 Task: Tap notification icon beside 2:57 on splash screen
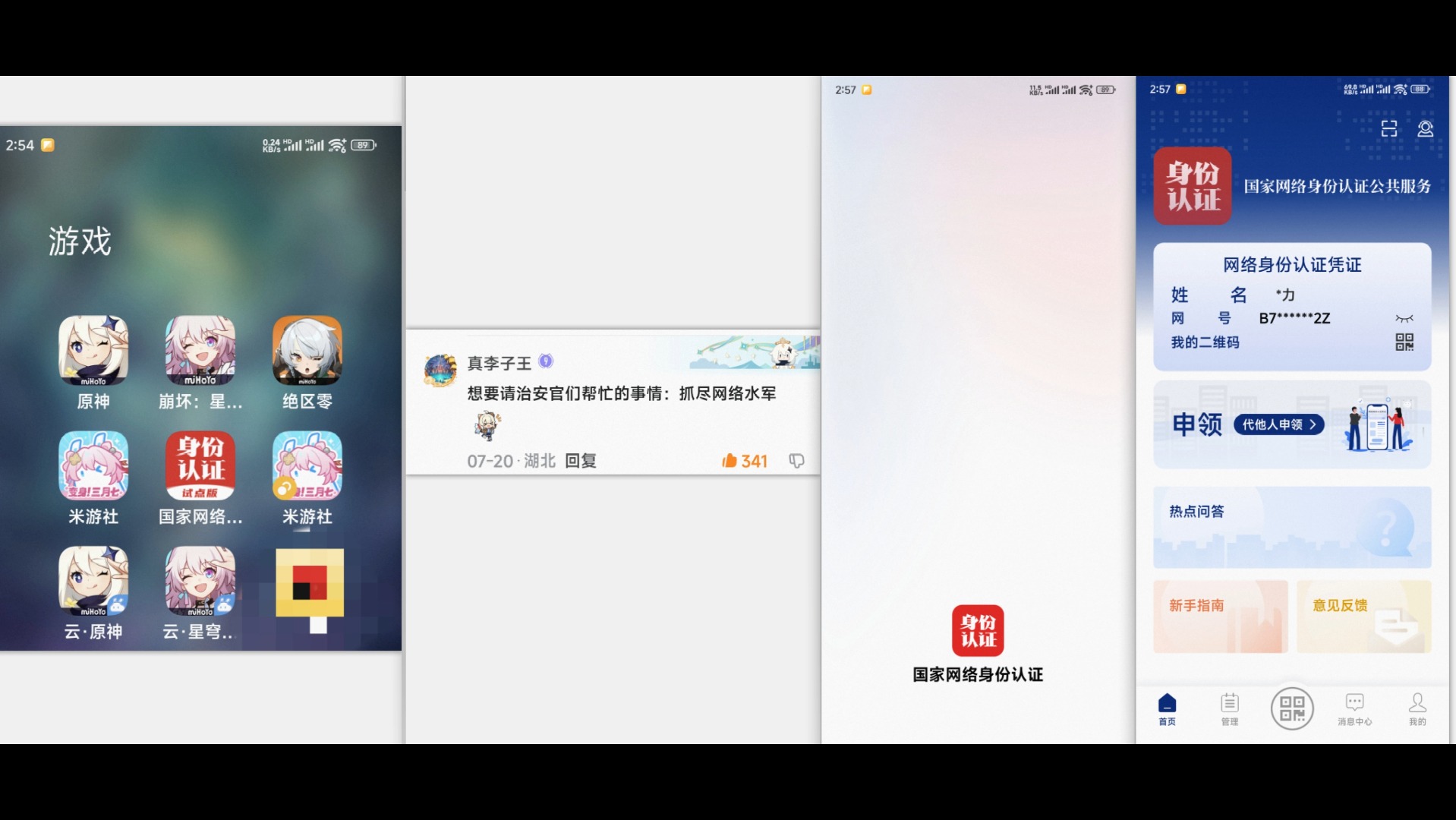pyautogui.click(x=867, y=90)
